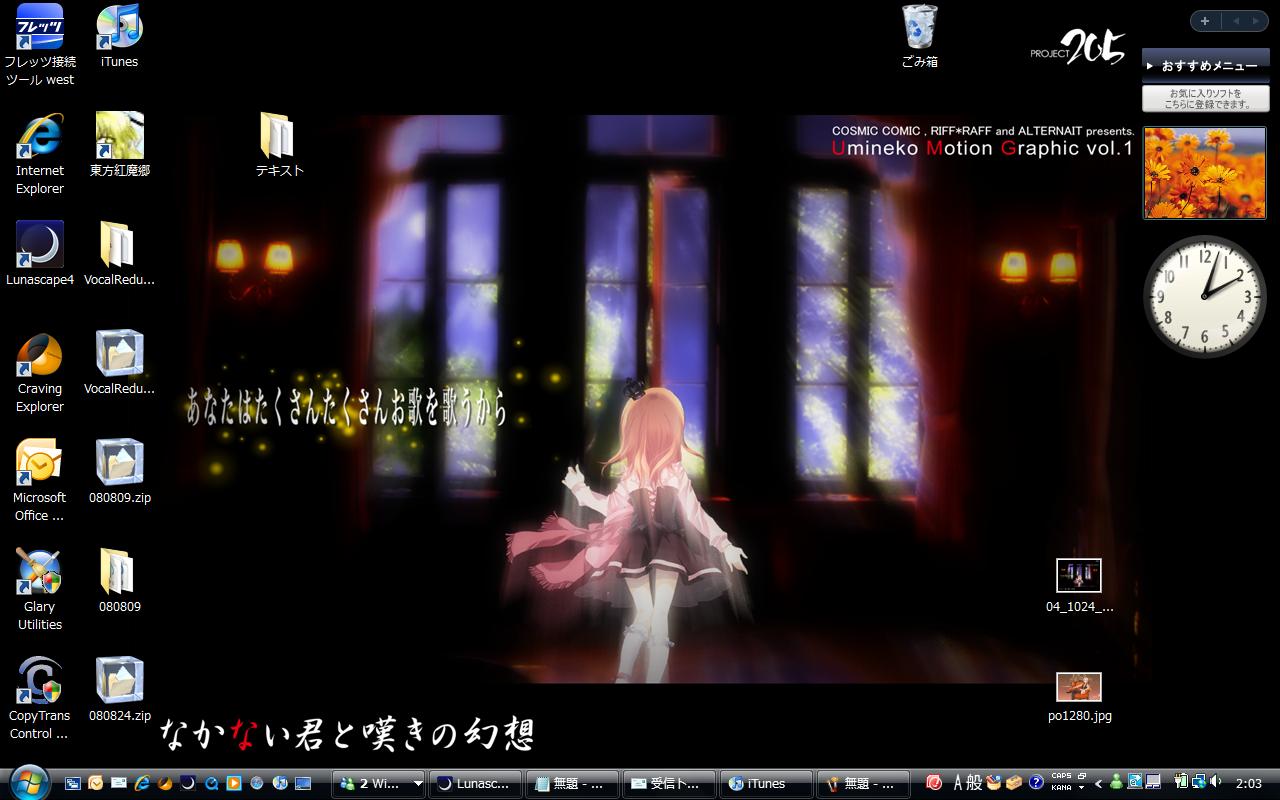Click the analog clock sidebar gadget
This screenshot has height=800, width=1280.
1205,296
